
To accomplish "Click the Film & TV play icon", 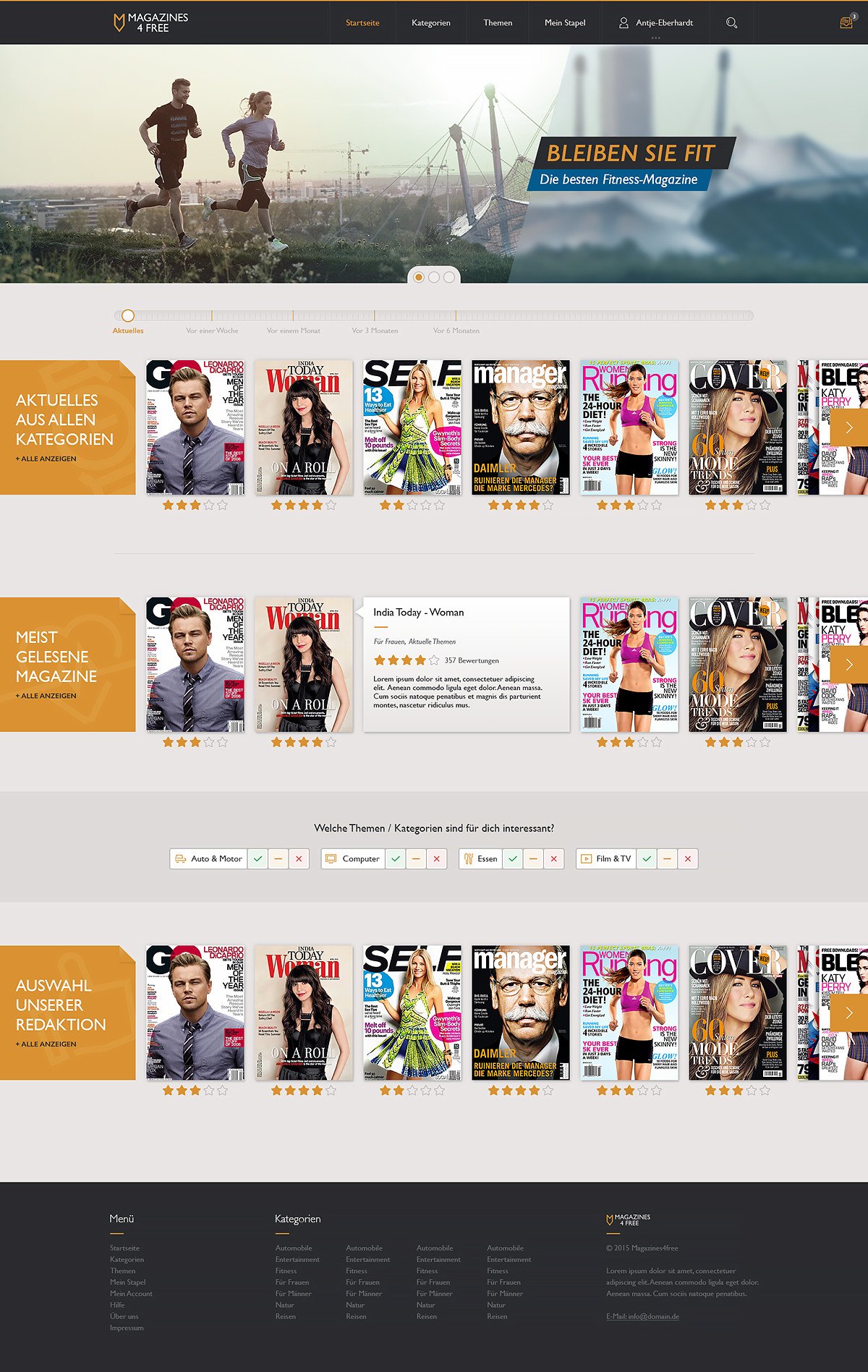I will [586, 858].
